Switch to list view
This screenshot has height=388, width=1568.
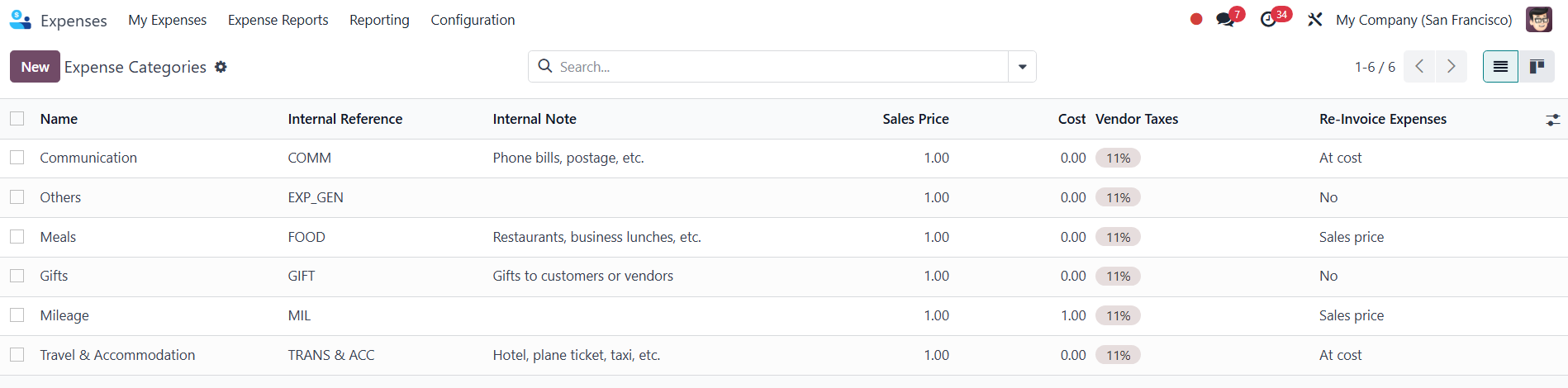(1500, 67)
